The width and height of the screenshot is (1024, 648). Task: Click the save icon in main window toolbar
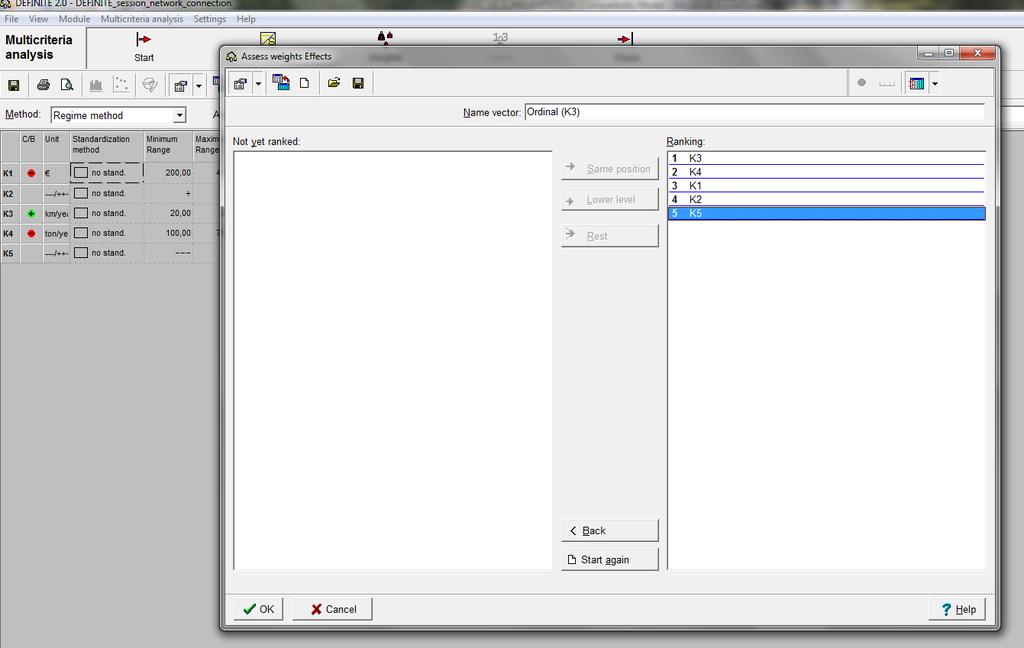13,85
